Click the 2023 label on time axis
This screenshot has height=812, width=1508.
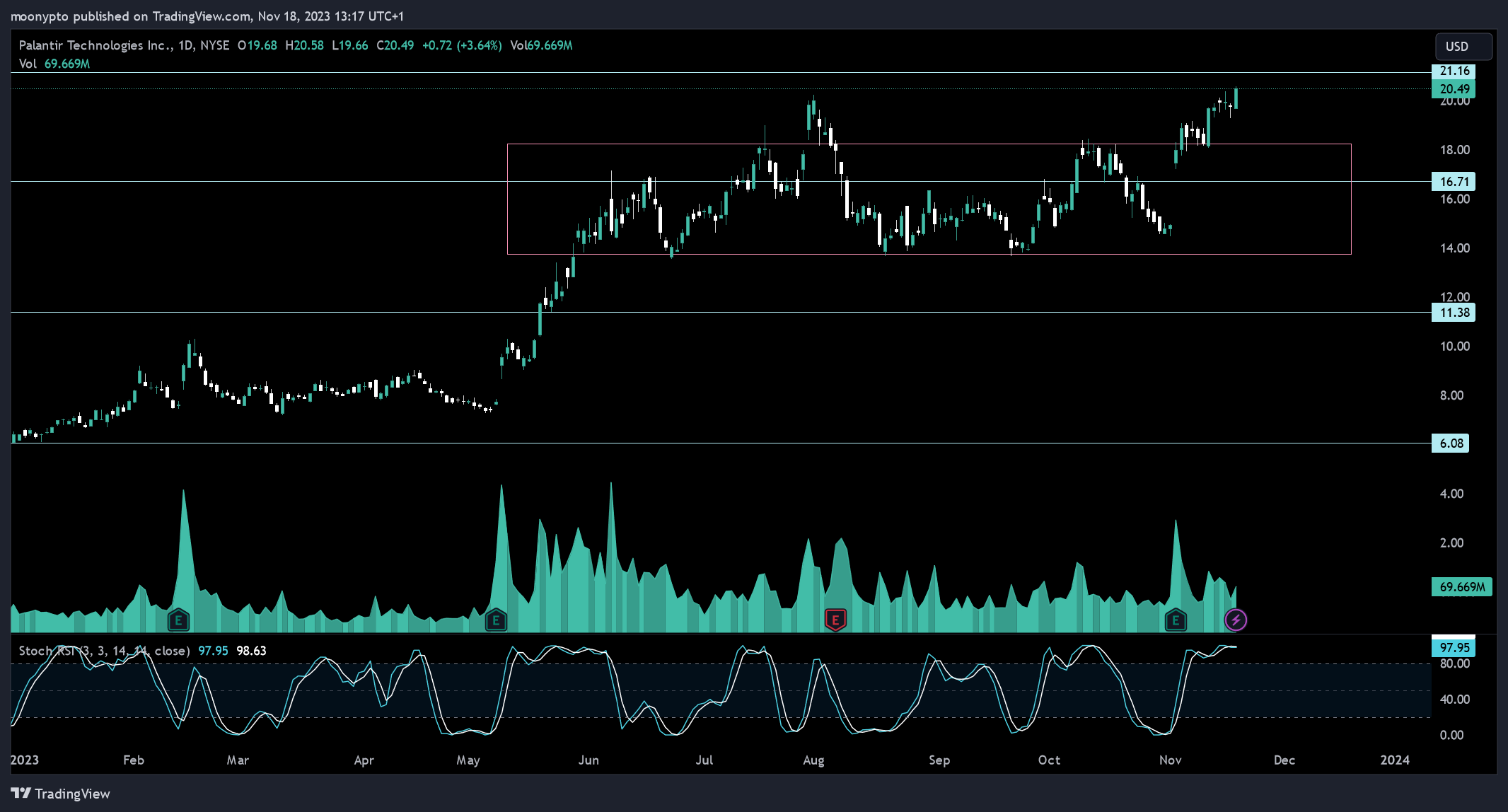[x=25, y=760]
